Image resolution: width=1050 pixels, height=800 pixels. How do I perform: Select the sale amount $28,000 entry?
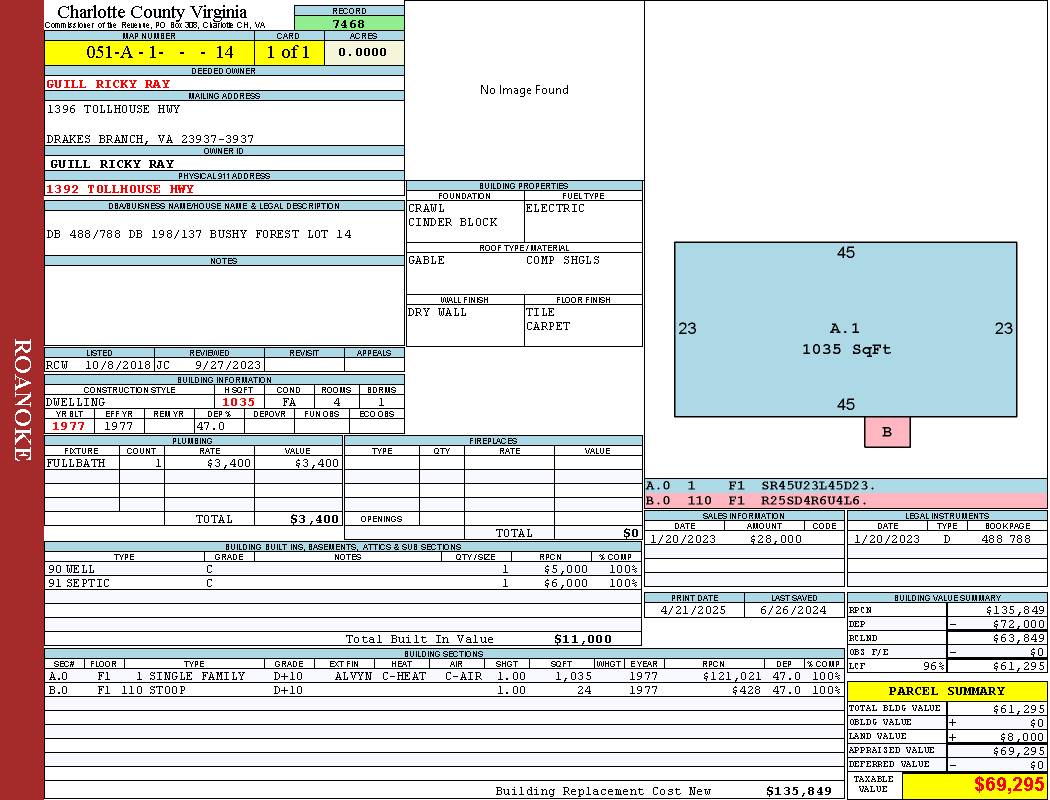point(775,539)
